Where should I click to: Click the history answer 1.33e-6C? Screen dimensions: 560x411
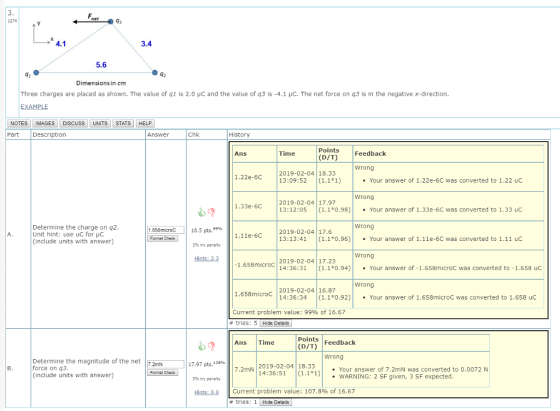click(248, 206)
